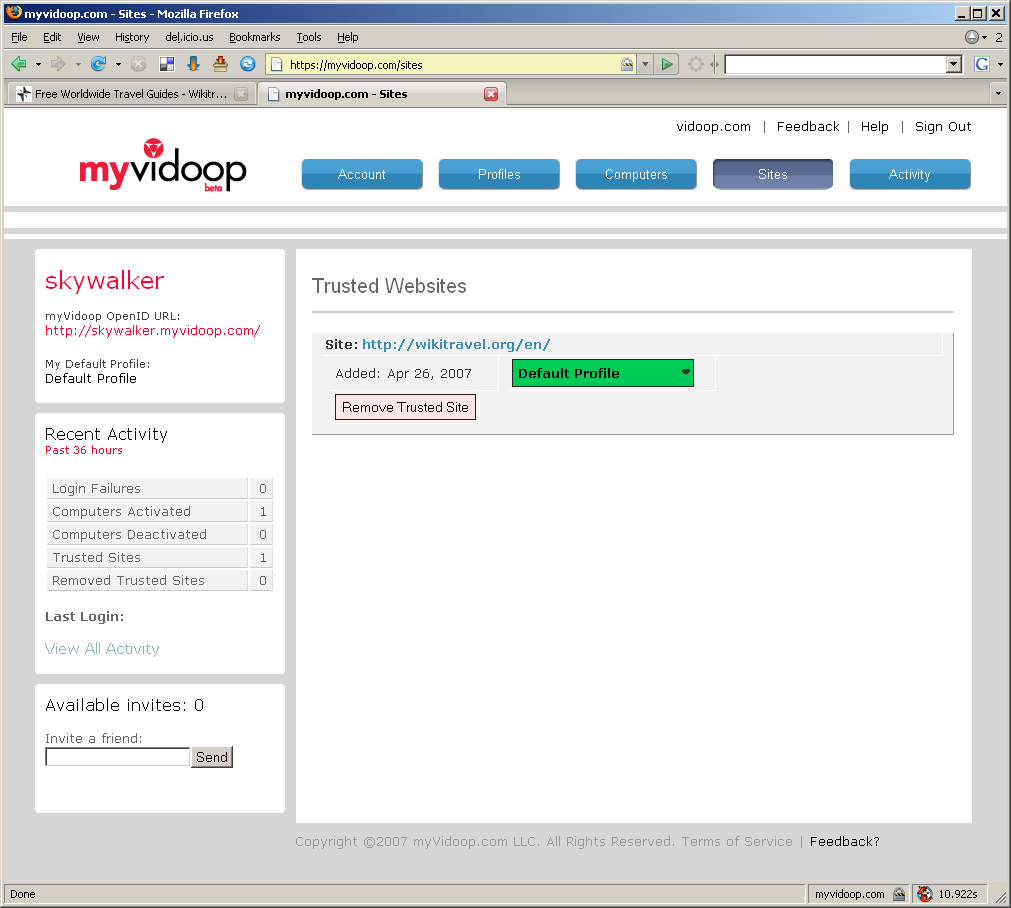Open the Back button history dropdown arrow
This screenshot has width=1011, height=908.
click(x=38, y=64)
